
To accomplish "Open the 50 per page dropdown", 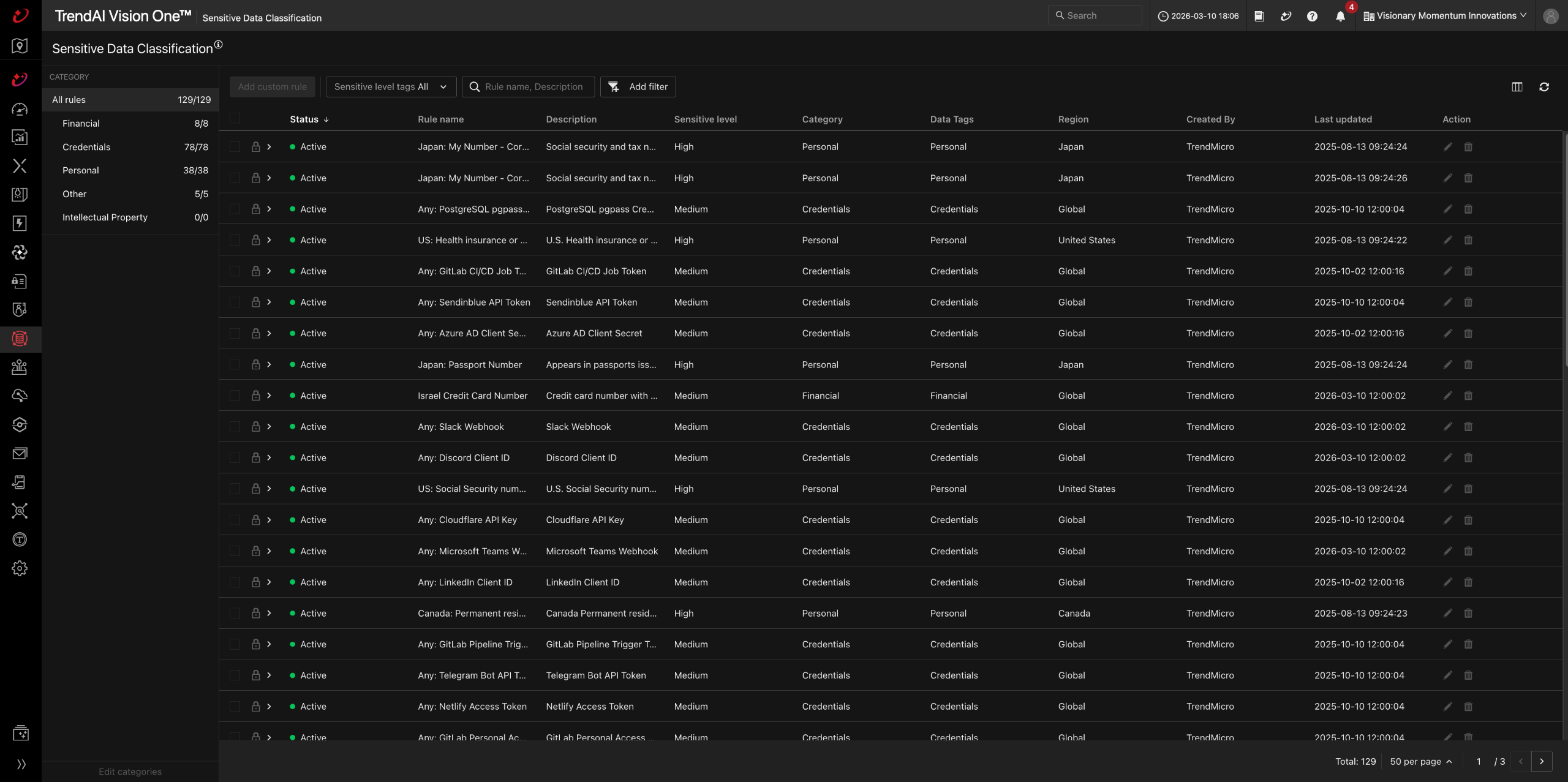I will tap(1420, 761).
